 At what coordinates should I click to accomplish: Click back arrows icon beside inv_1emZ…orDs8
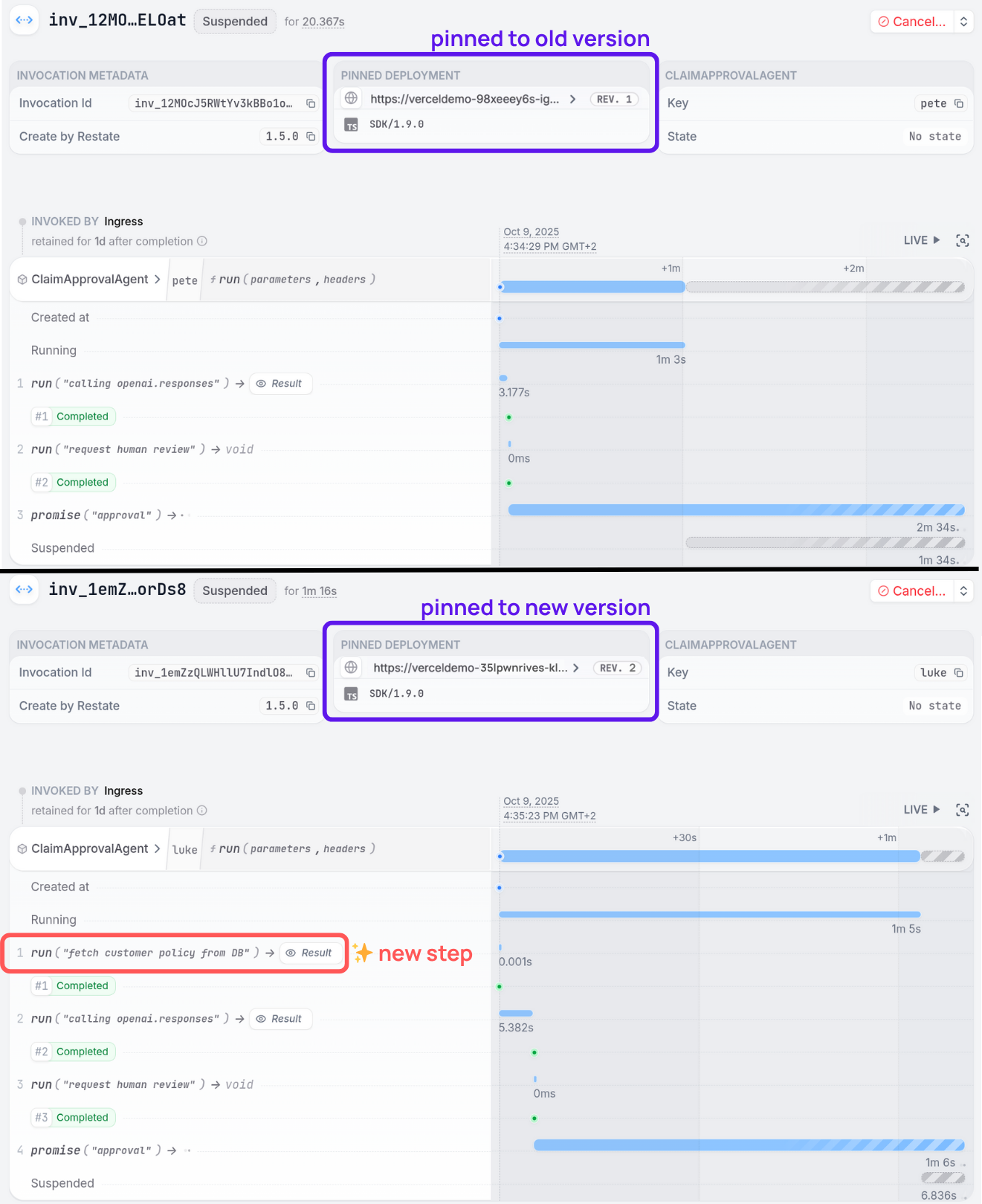(25, 590)
